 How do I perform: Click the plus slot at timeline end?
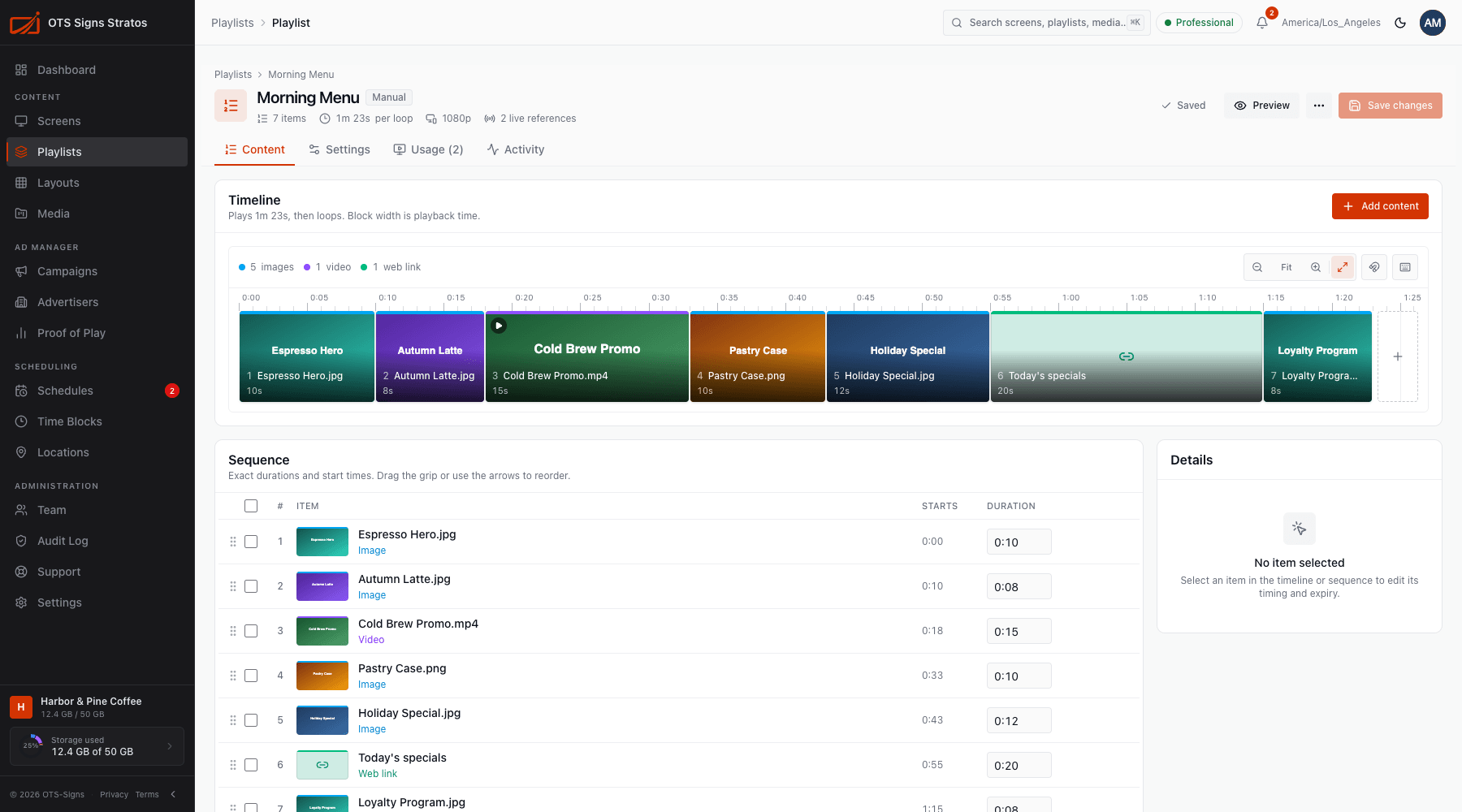coord(1398,356)
